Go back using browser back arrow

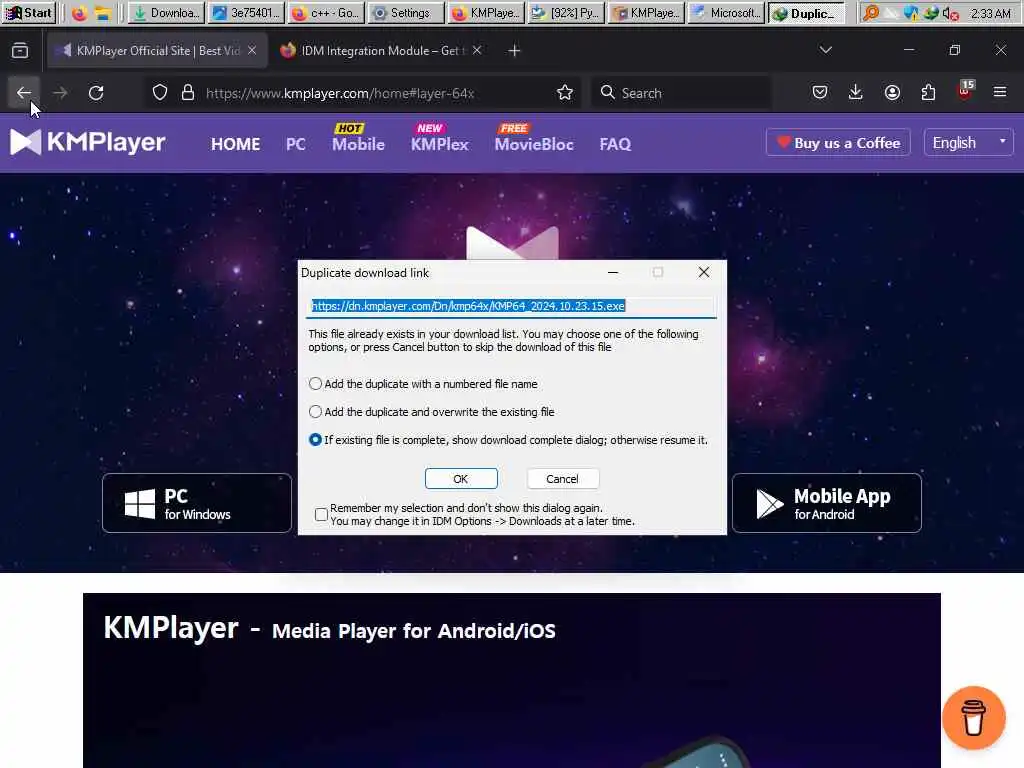tap(24, 93)
